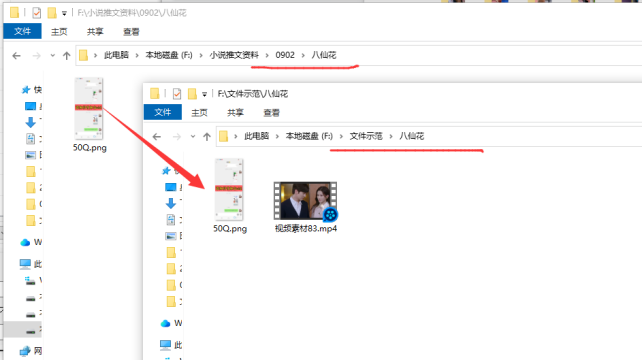This screenshot has height=361, width=643.
Task: Click 视频素材83.mp4 file name label
Action: click(306, 228)
